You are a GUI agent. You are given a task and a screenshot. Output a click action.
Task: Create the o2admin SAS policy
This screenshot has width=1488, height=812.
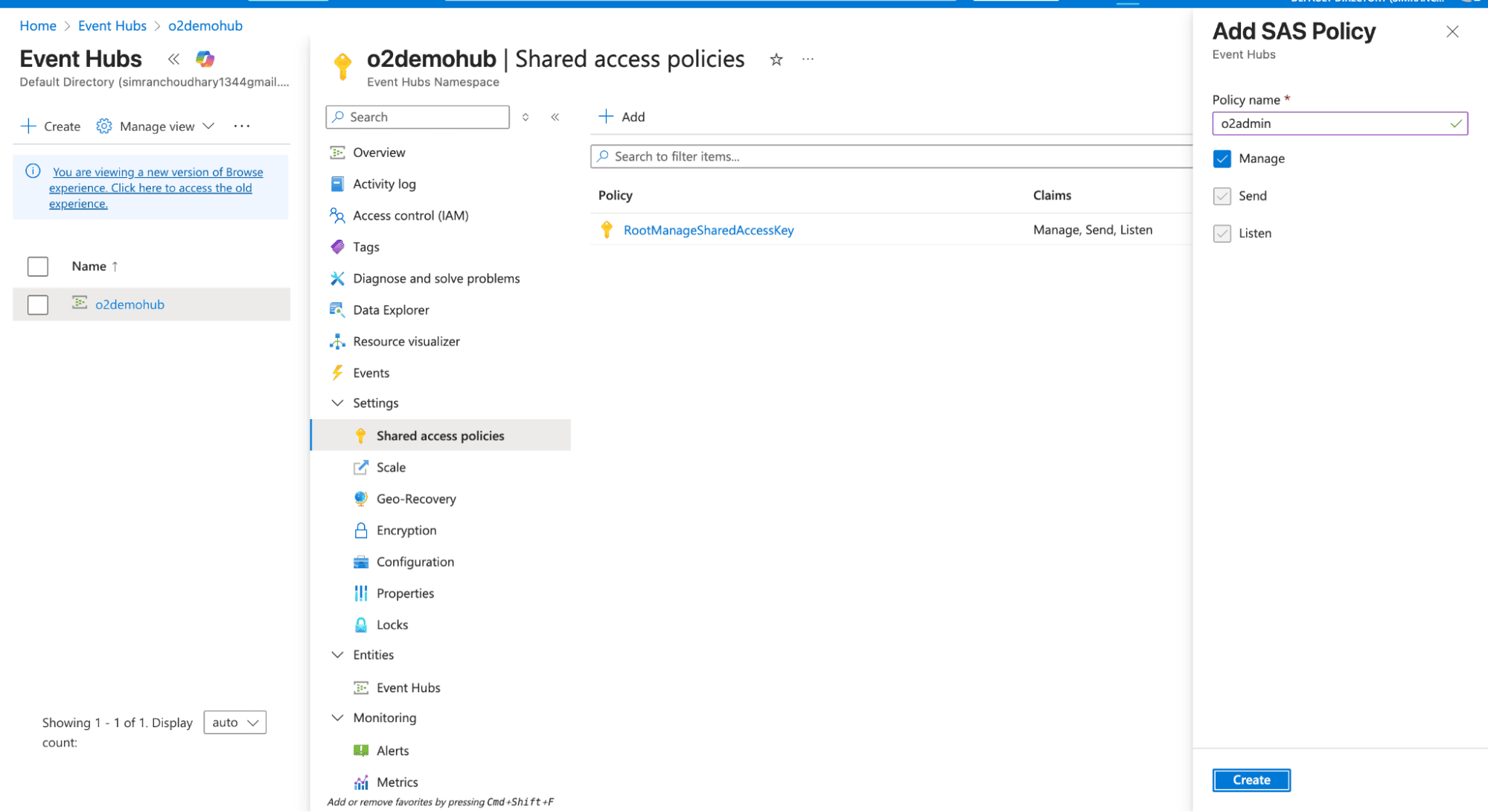pyautogui.click(x=1251, y=779)
